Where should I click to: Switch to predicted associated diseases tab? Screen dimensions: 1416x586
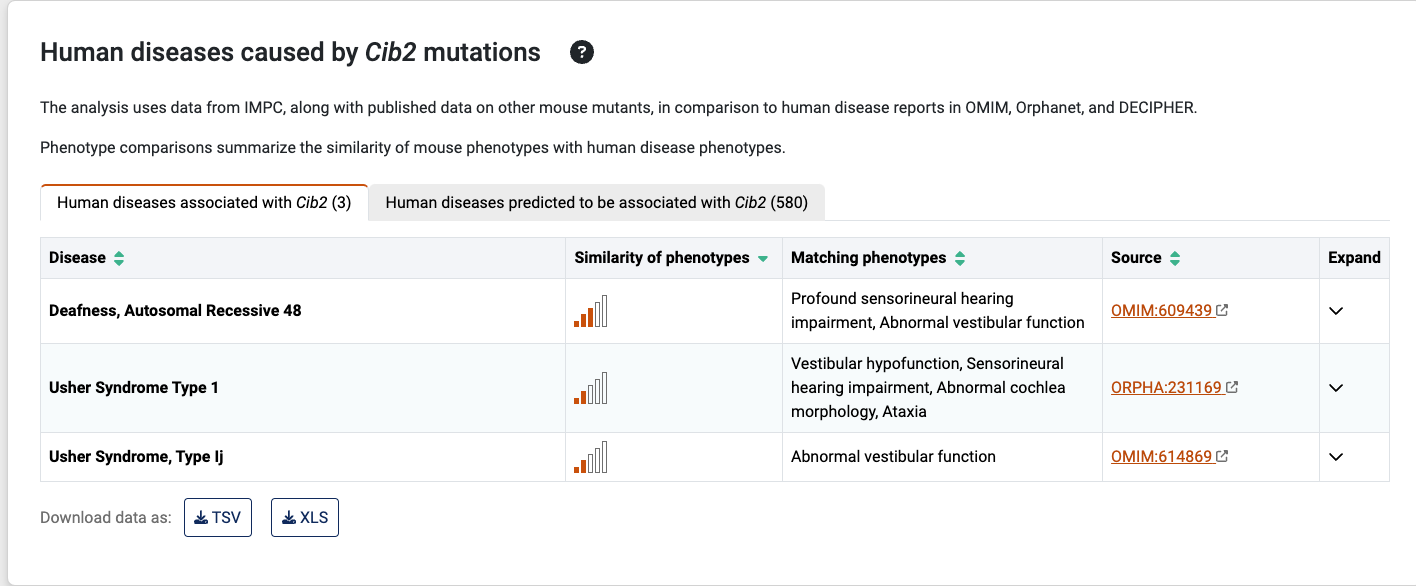pos(596,203)
